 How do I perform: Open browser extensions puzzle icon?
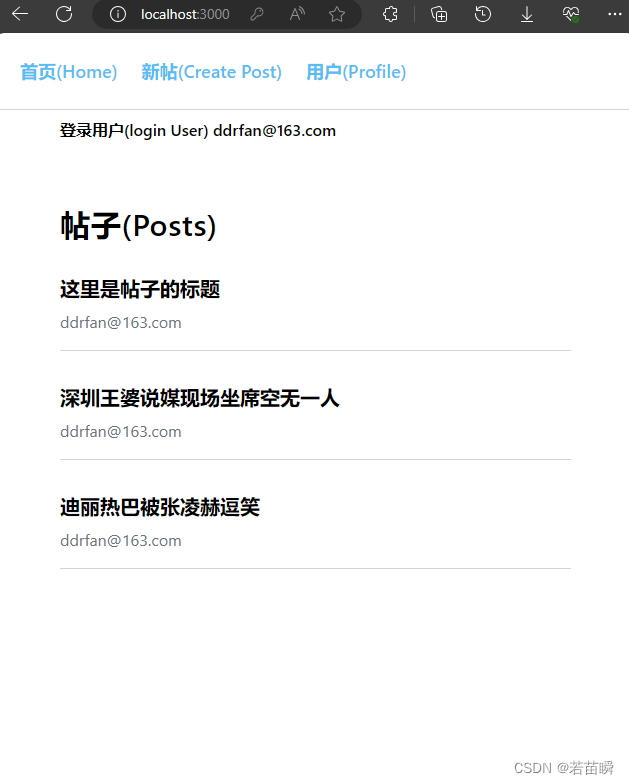point(390,14)
